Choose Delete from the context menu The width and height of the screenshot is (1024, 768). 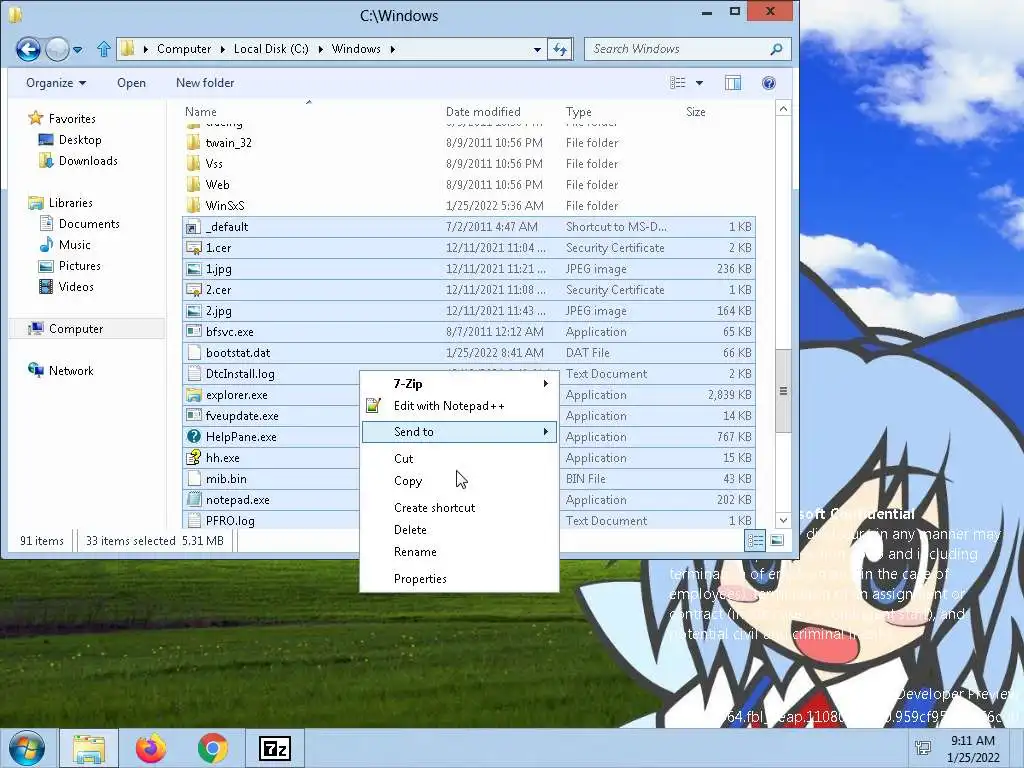460,530
